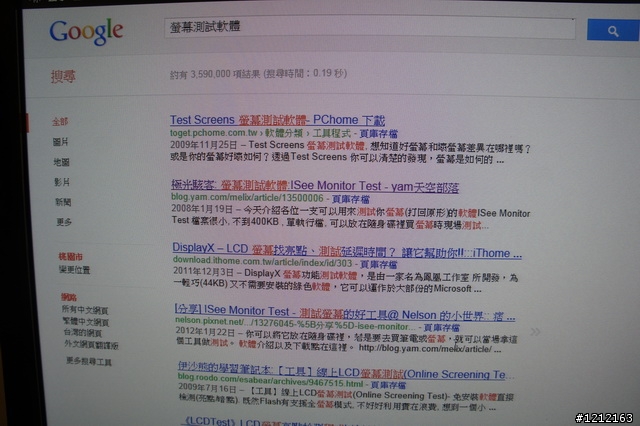The image size is (640, 426).
Task: Click the 網路 section heading in sidebar
Action: [69, 297]
